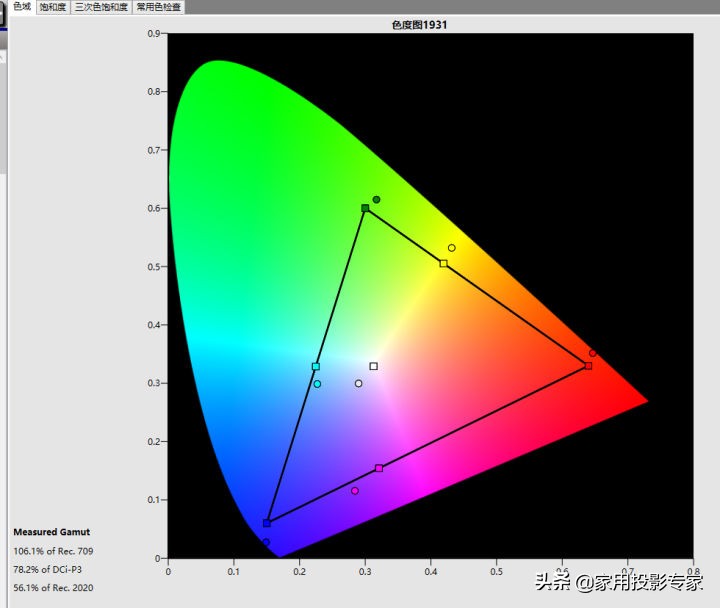This screenshot has height=608, width=720.
Task: Switch to the 色域 tab
Action: pyautogui.click(x=21, y=7)
